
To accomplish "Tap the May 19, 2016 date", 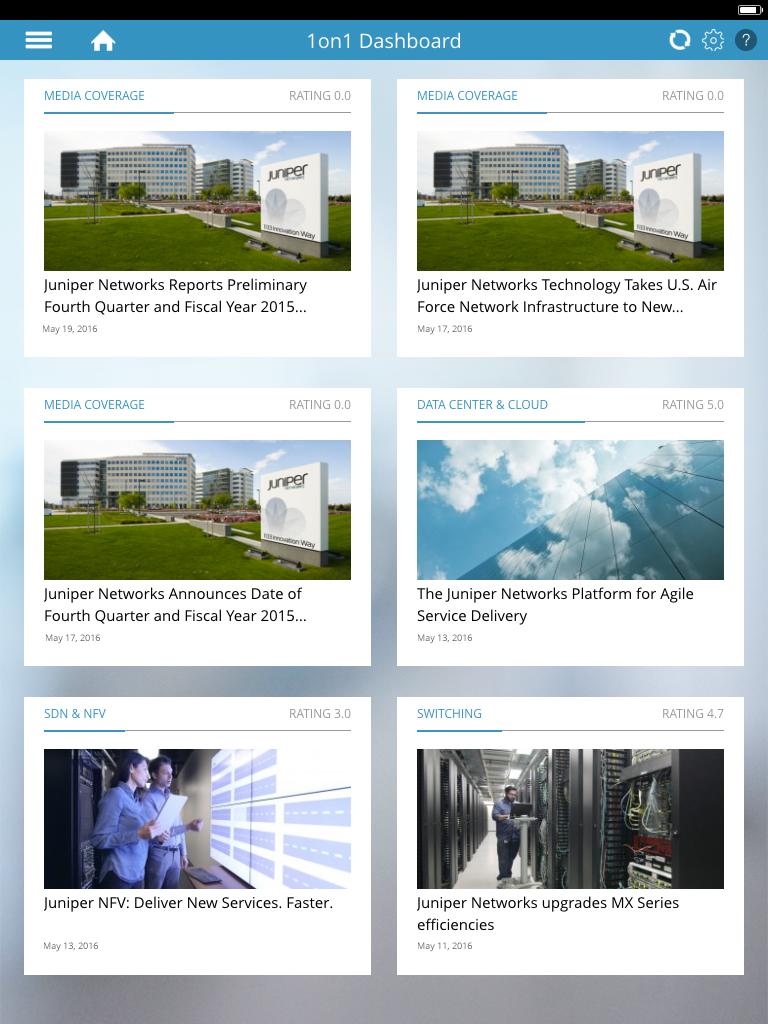I will [70, 328].
